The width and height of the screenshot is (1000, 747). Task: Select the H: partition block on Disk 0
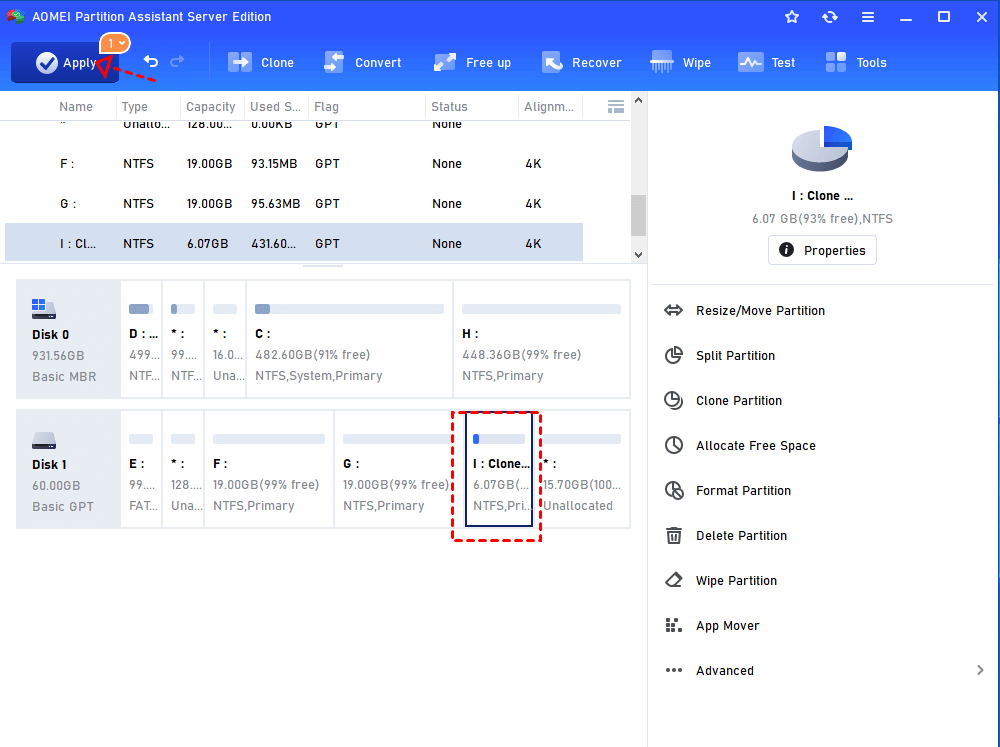[541, 339]
